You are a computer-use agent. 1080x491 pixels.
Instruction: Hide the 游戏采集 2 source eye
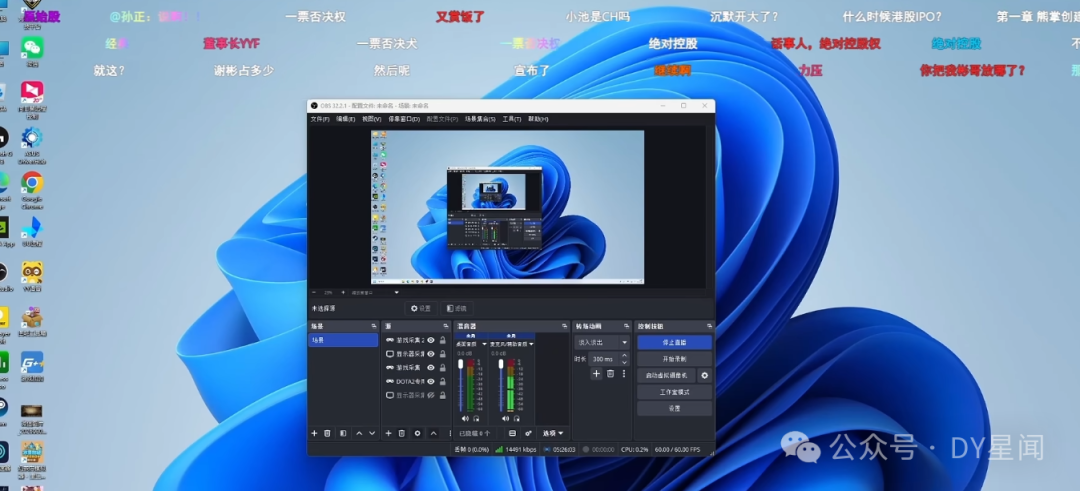(431, 340)
